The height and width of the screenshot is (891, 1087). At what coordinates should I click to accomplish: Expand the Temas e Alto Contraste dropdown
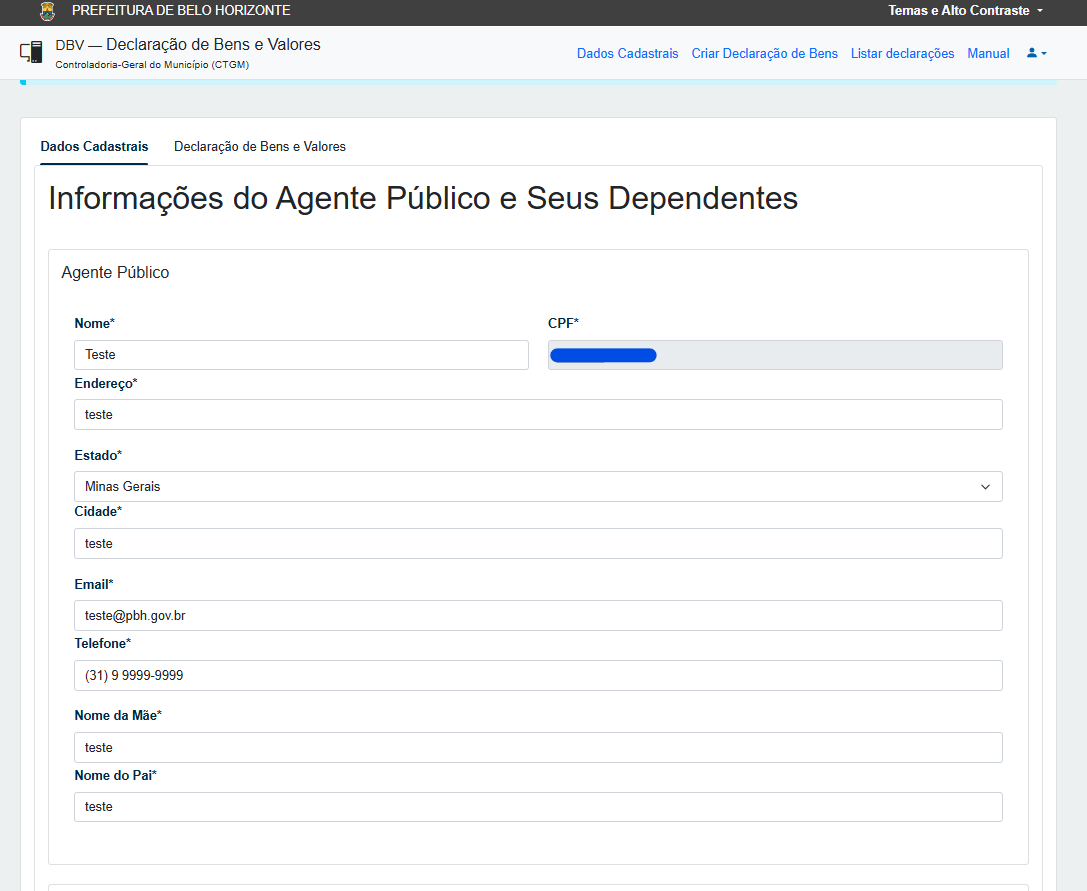(966, 10)
